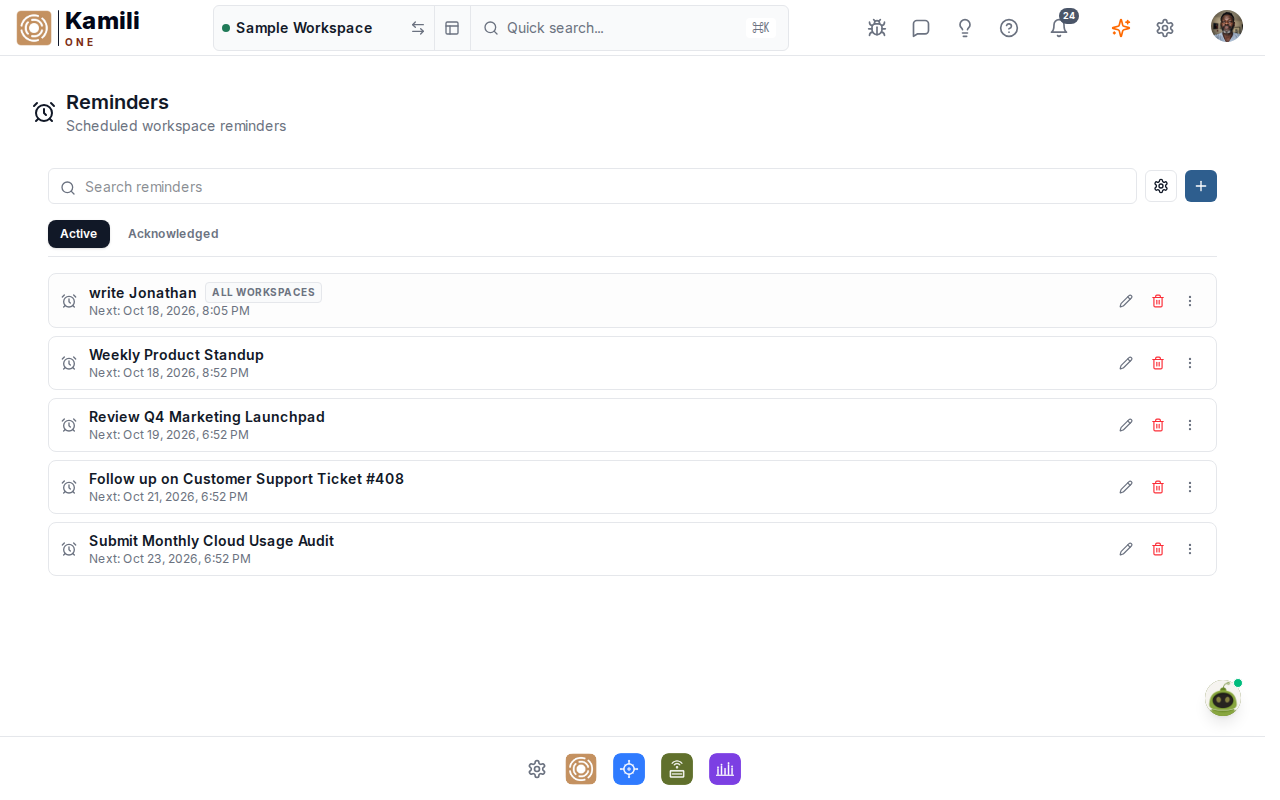The height and width of the screenshot is (800, 1280).
Task: Open more options for Monthly Cloud Usage Audit
Action: [1190, 549]
